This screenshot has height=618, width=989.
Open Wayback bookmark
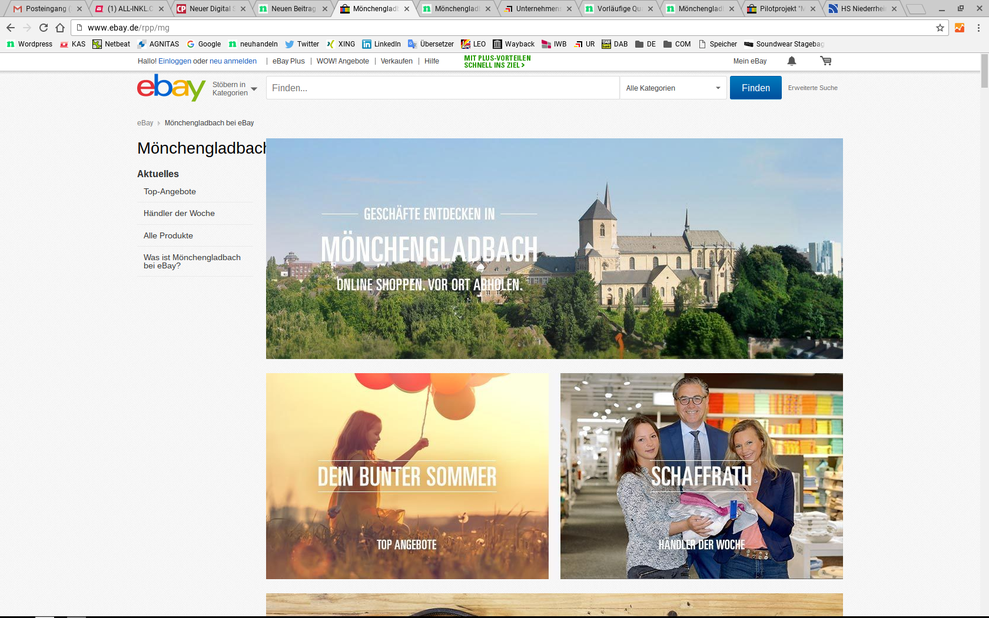(x=513, y=44)
